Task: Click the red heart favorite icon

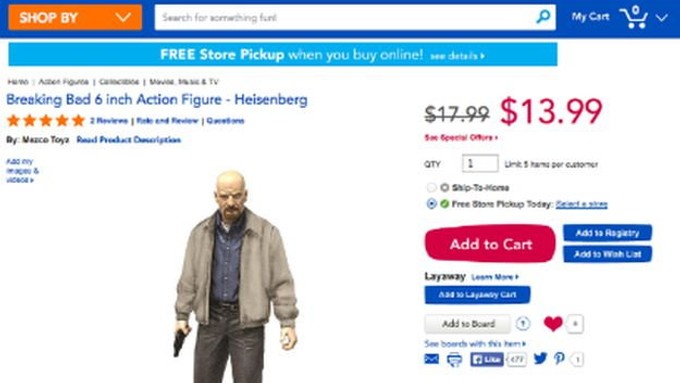Action: (553, 324)
